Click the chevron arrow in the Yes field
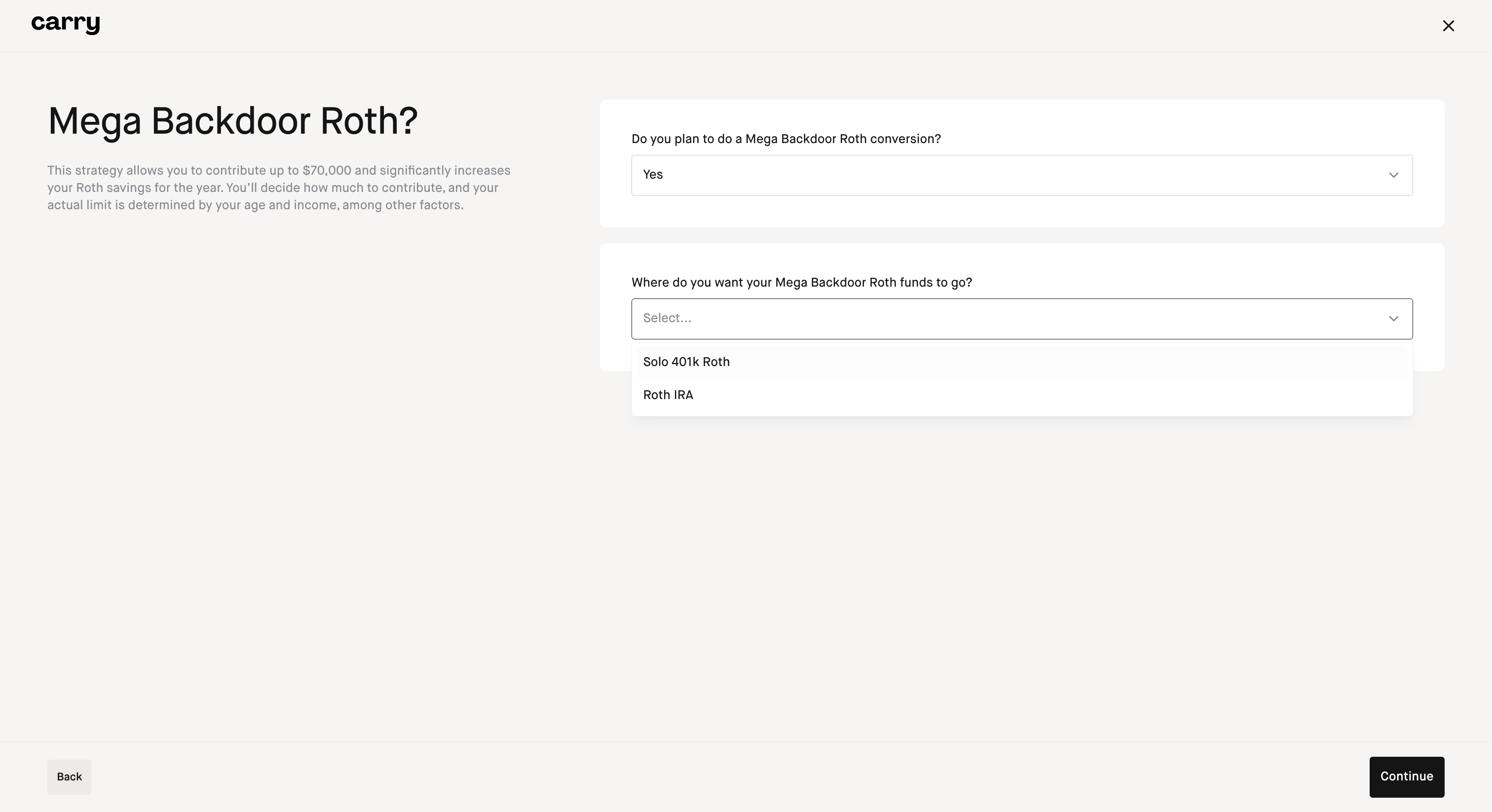 tap(1393, 175)
